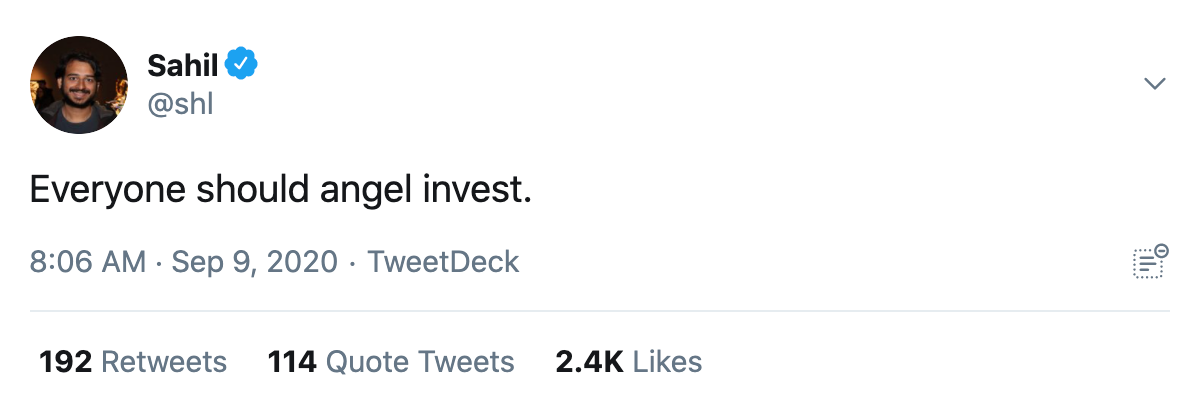
Task: Open the tweet options chevron menu
Action: coord(1155,84)
